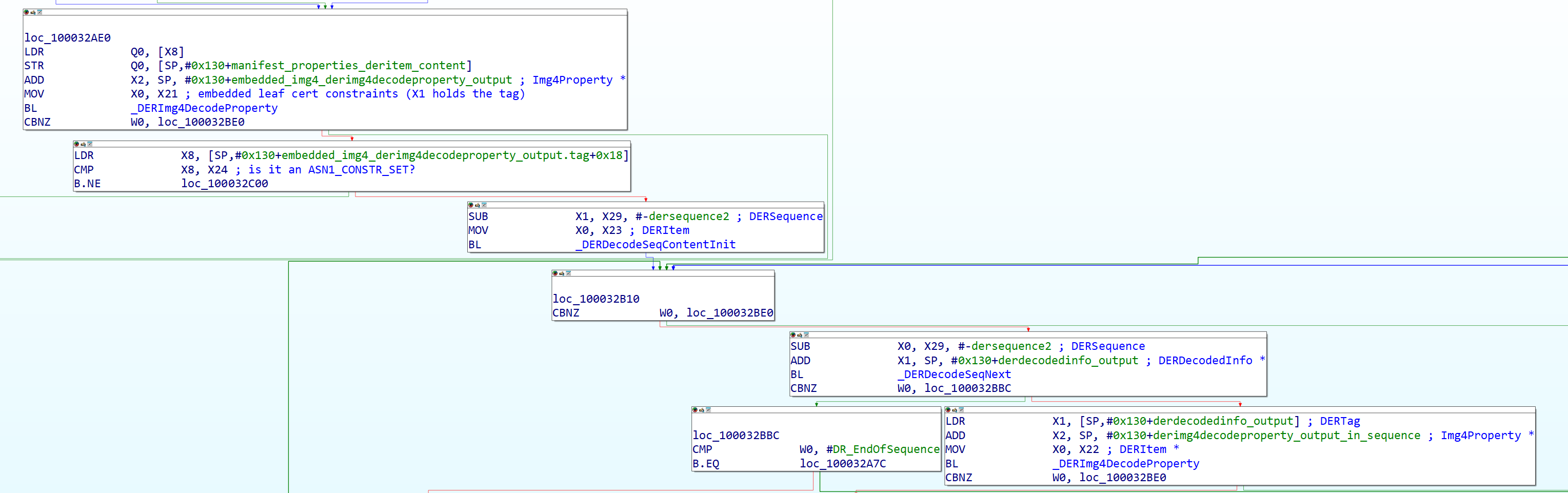Viewport: 1568px width, 493px height.
Task: Click pencil edit icon on loc_100032BBC block
Action: [701, 409]
